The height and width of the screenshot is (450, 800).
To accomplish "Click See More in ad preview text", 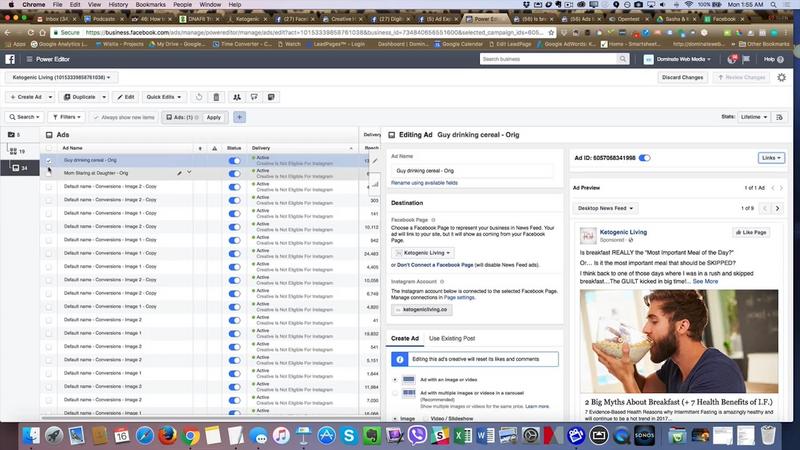I will (705, 282).
